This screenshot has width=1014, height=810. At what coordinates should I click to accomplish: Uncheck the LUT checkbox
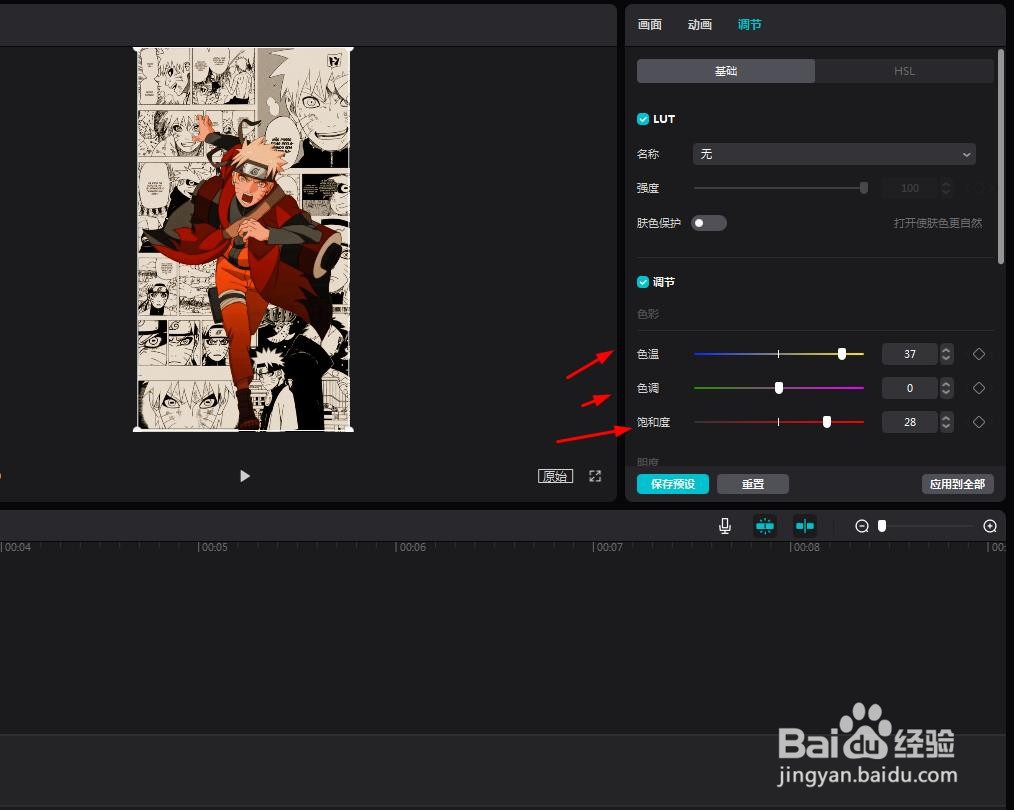(643, 119)
